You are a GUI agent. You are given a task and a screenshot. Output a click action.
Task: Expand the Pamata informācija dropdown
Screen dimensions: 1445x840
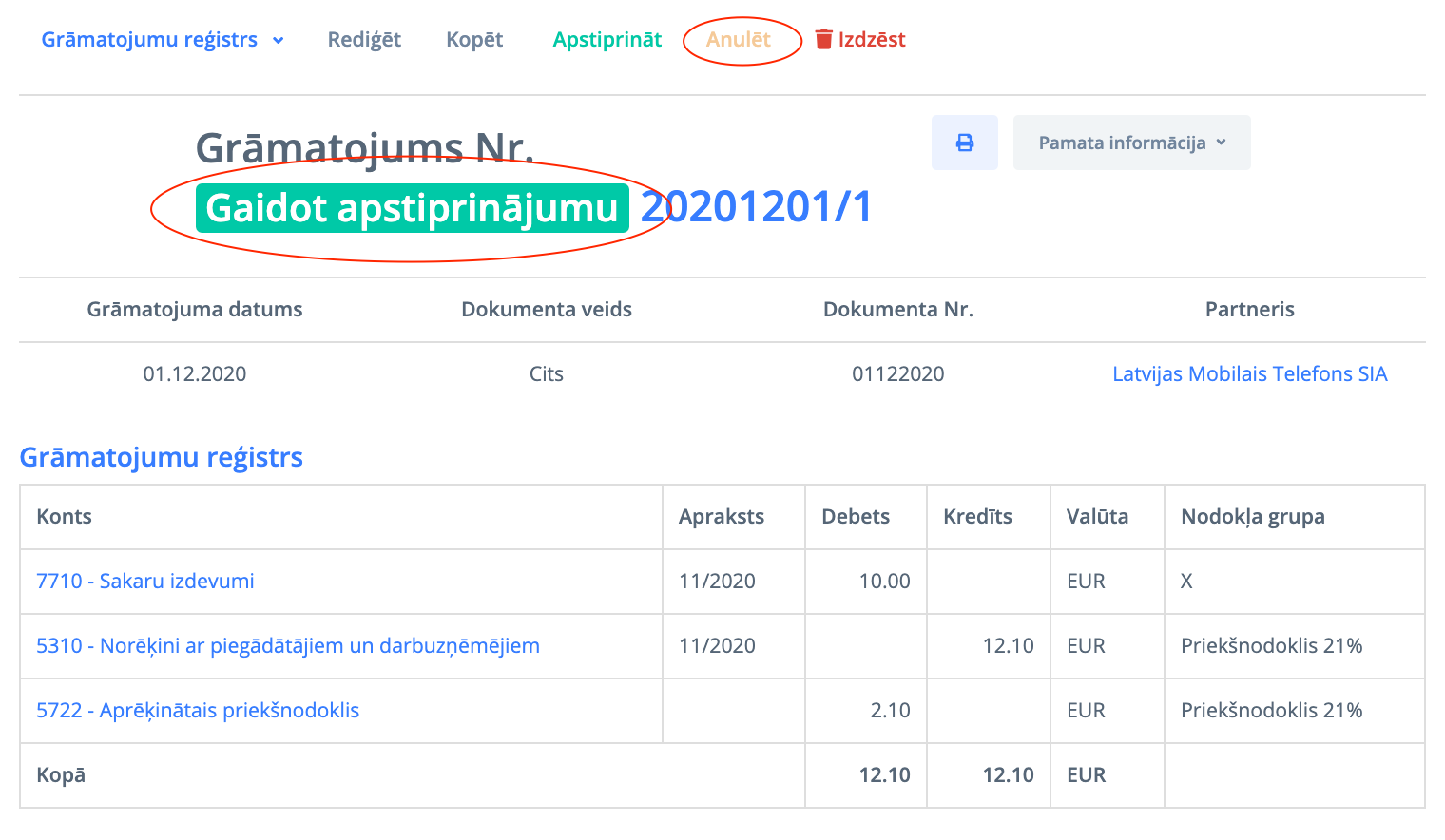click(x=1131, y=143)
